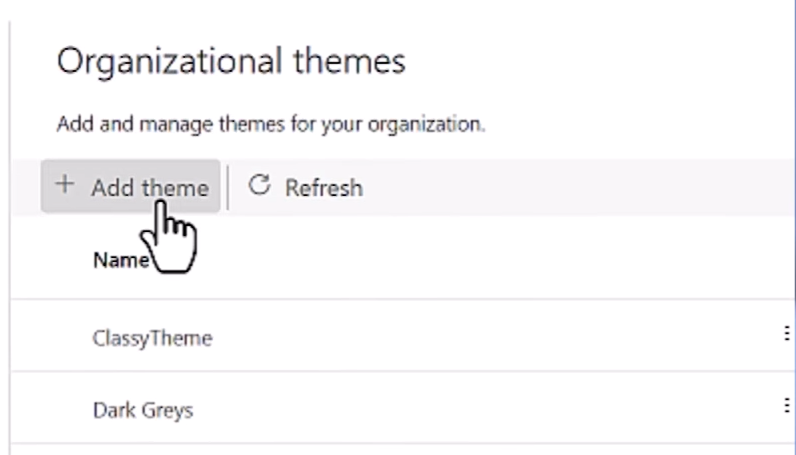The image size is (796, 455).
Task: Select the Dark Greys theme name
Action: [x=142, y=409]
